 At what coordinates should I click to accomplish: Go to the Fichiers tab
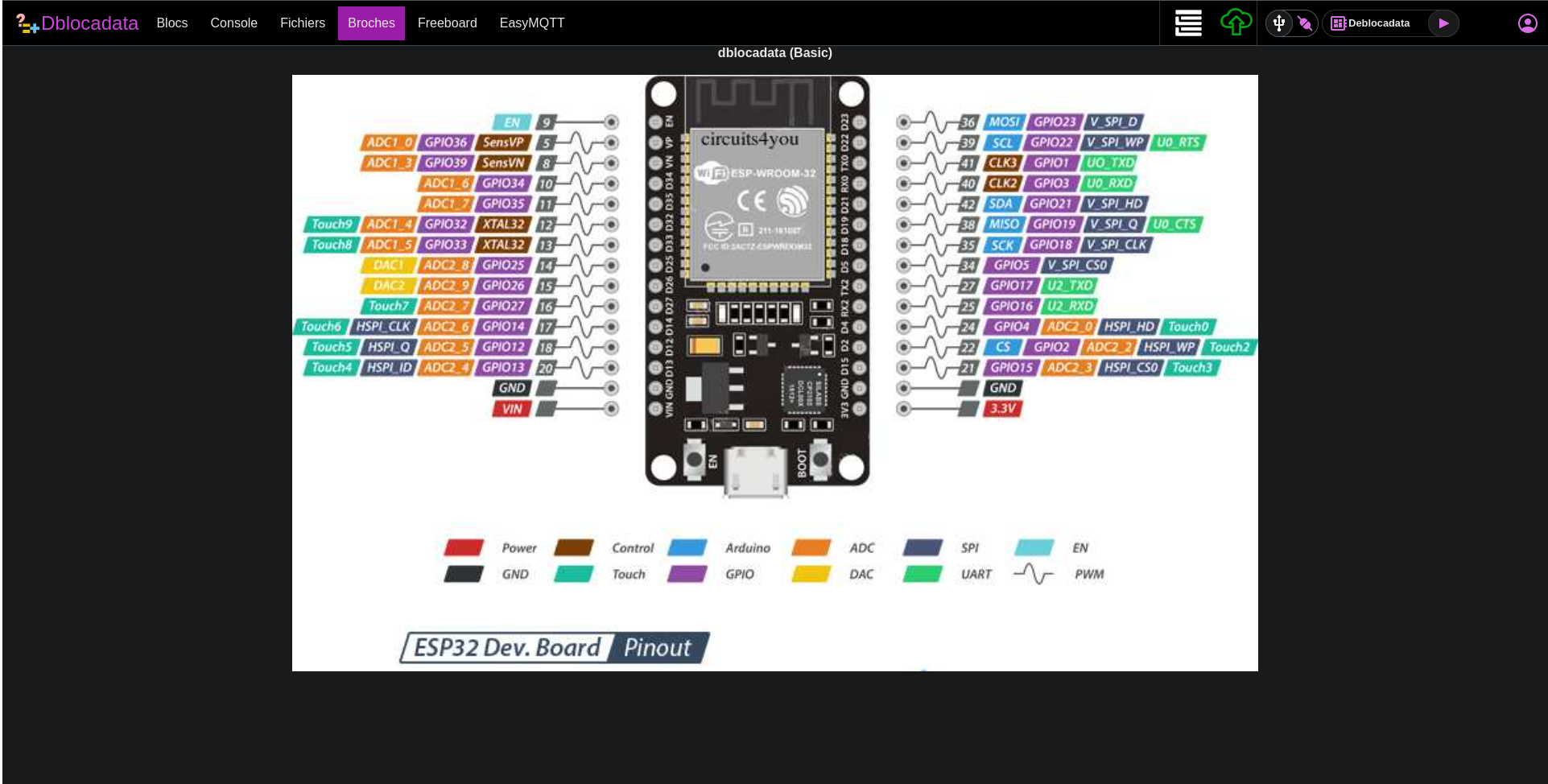coord(303,23)
